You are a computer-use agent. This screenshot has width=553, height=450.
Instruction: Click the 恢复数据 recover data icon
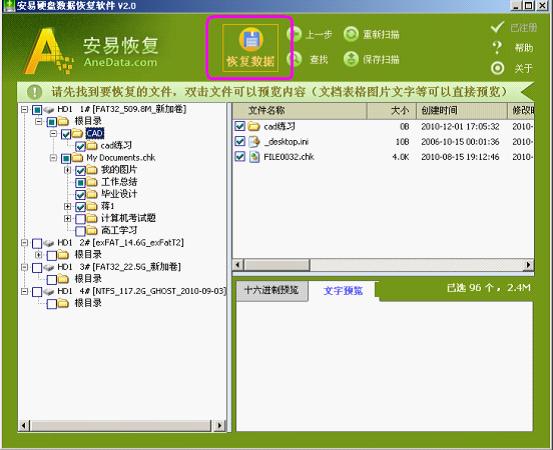251,39
